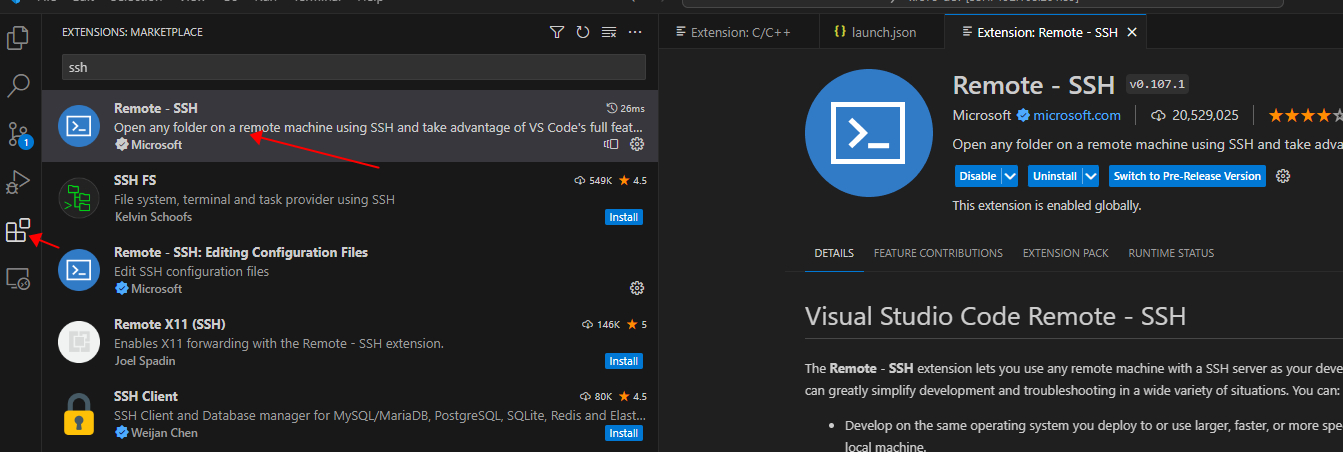Click the remote indicator icon on Remote - SSH row
This screenshot has width=1343, height=452.
pyautogui.click(x=611, y=144)
